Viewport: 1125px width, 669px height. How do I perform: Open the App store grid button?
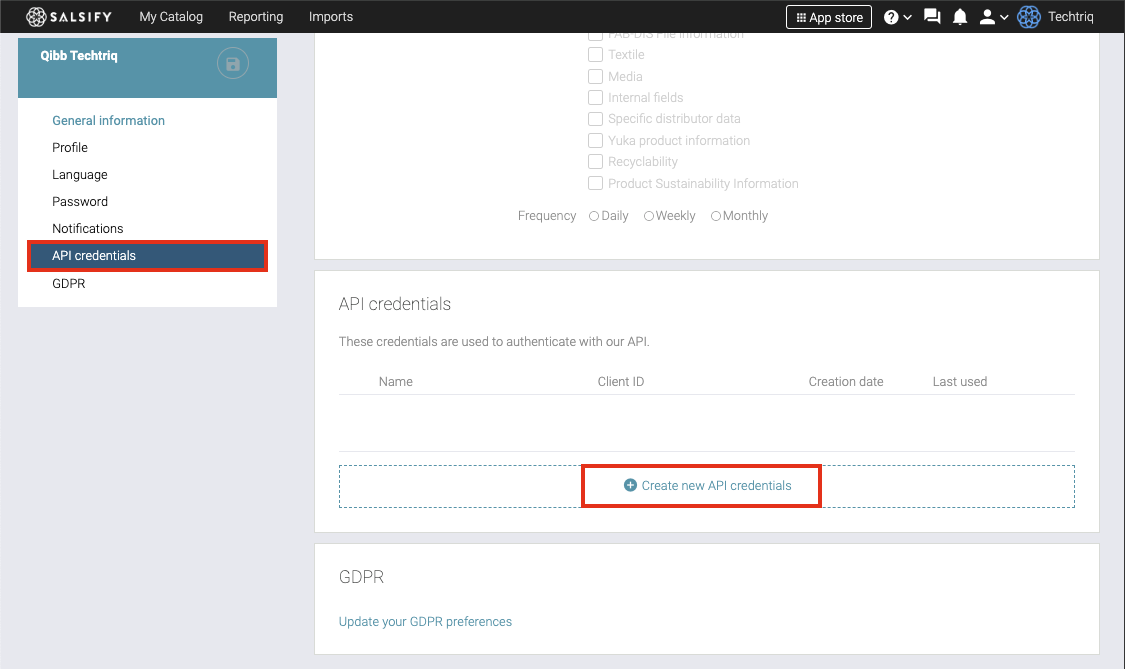pos(828,17)
